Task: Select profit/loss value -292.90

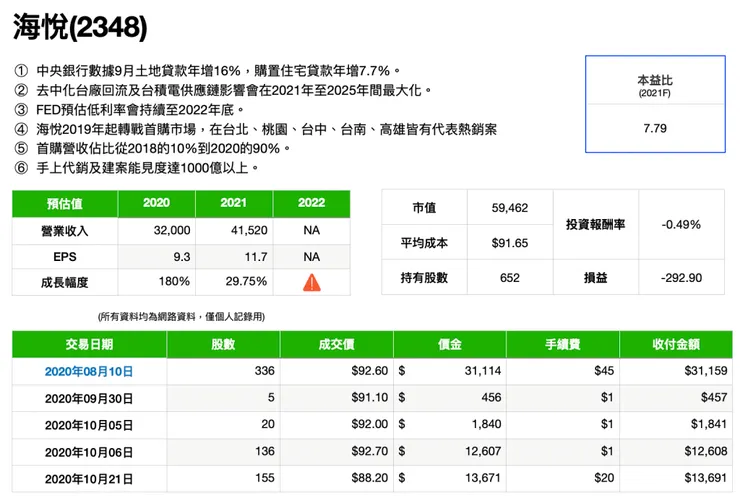Action: [681, 277]
